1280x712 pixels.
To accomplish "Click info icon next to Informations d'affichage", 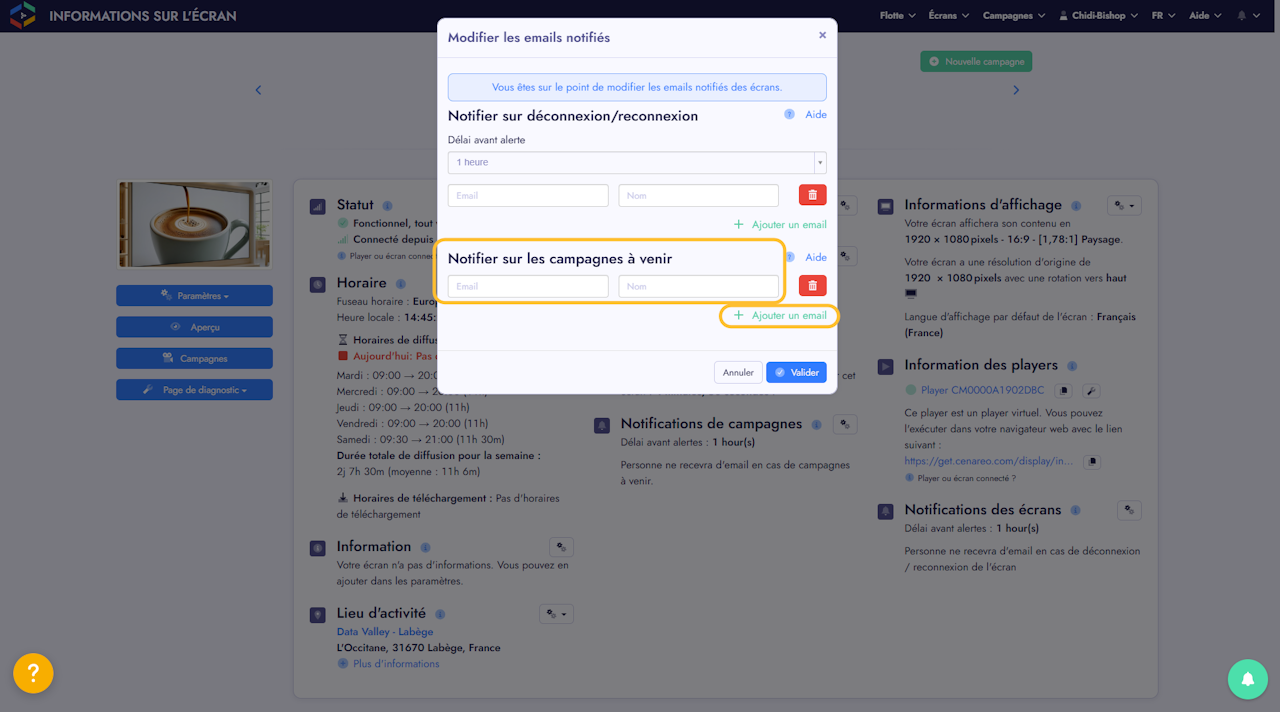I will [1076, 206].
